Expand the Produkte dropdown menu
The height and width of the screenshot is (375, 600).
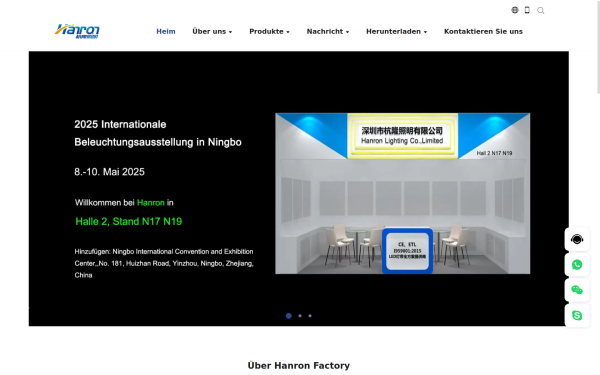pos(269,31)
